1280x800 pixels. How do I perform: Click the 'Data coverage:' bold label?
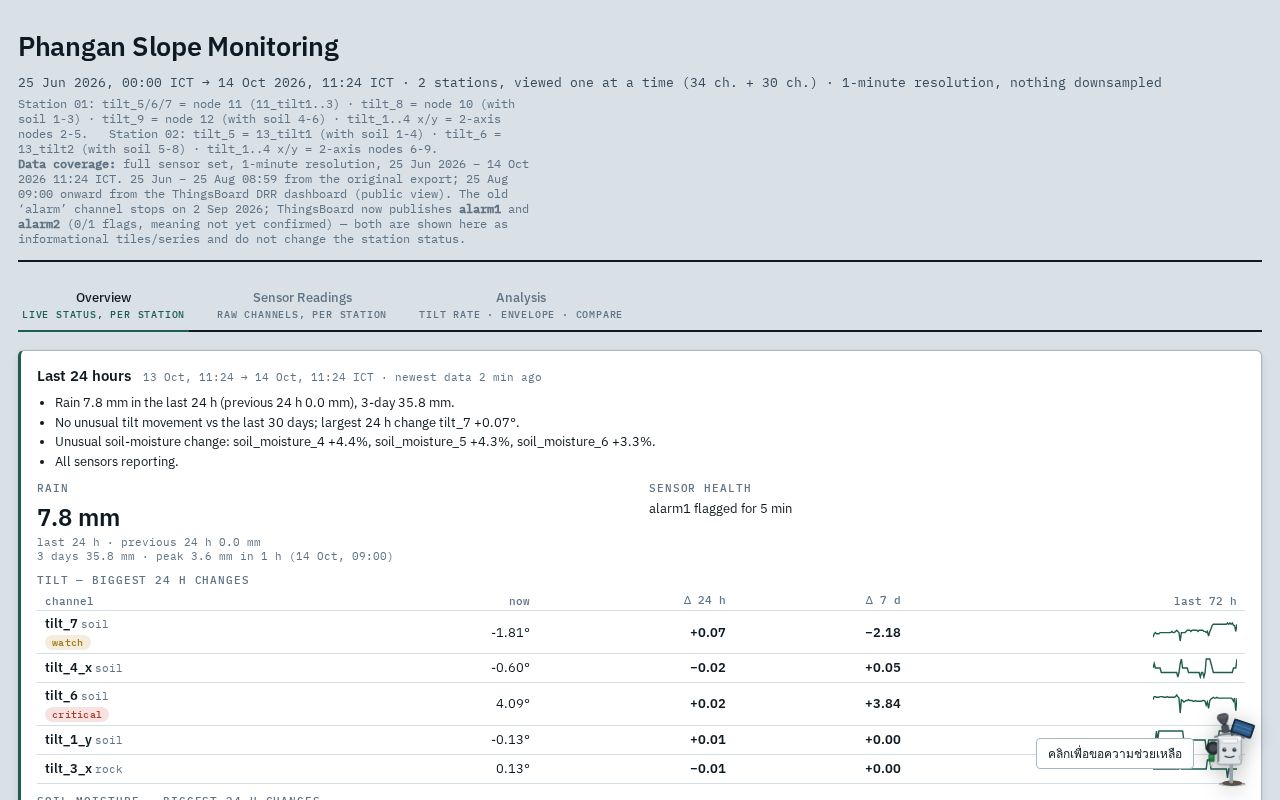(x=67, y=164)
